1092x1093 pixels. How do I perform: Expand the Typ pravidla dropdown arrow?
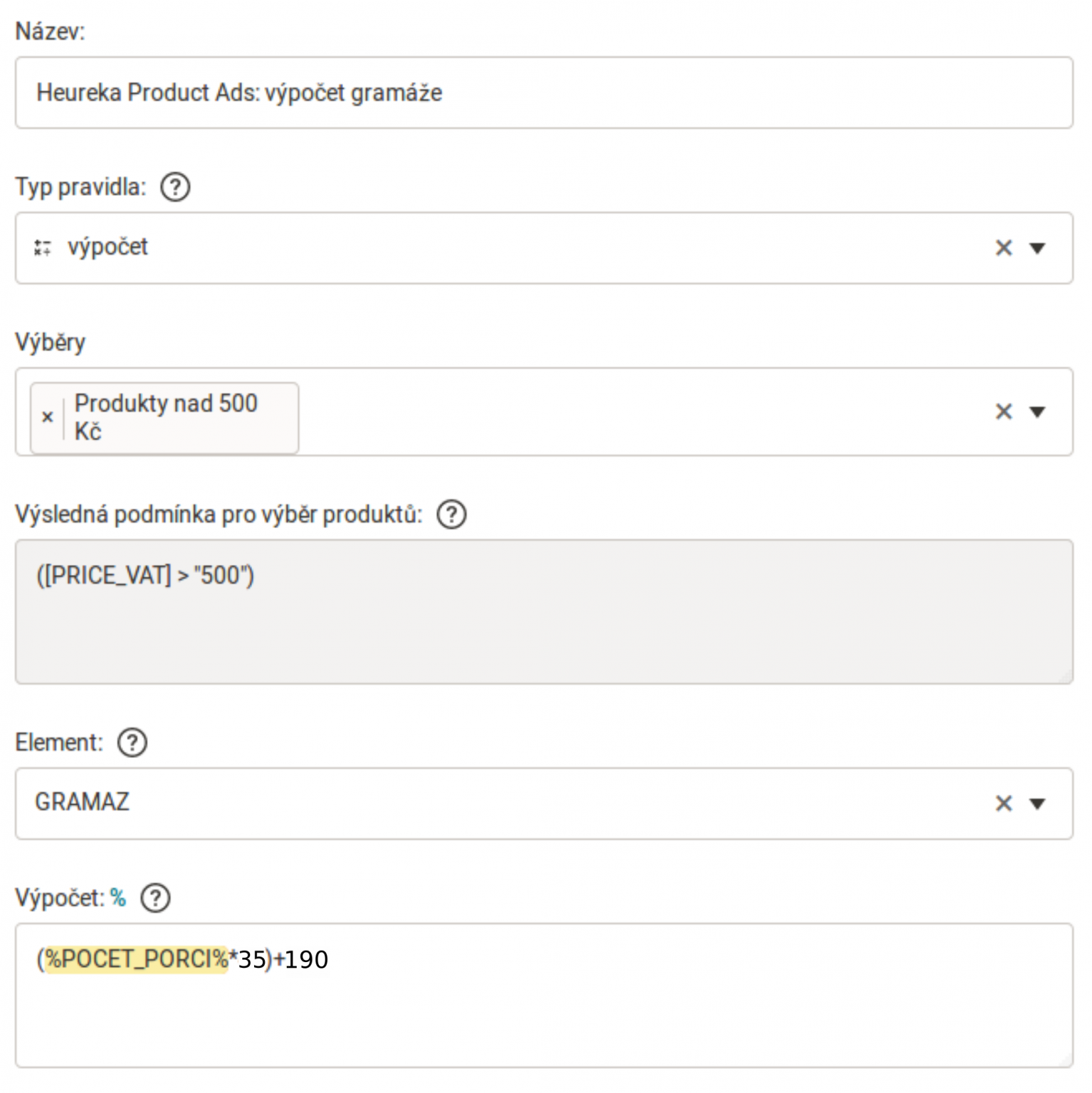pyautogui.click(x=1038, y=248)
